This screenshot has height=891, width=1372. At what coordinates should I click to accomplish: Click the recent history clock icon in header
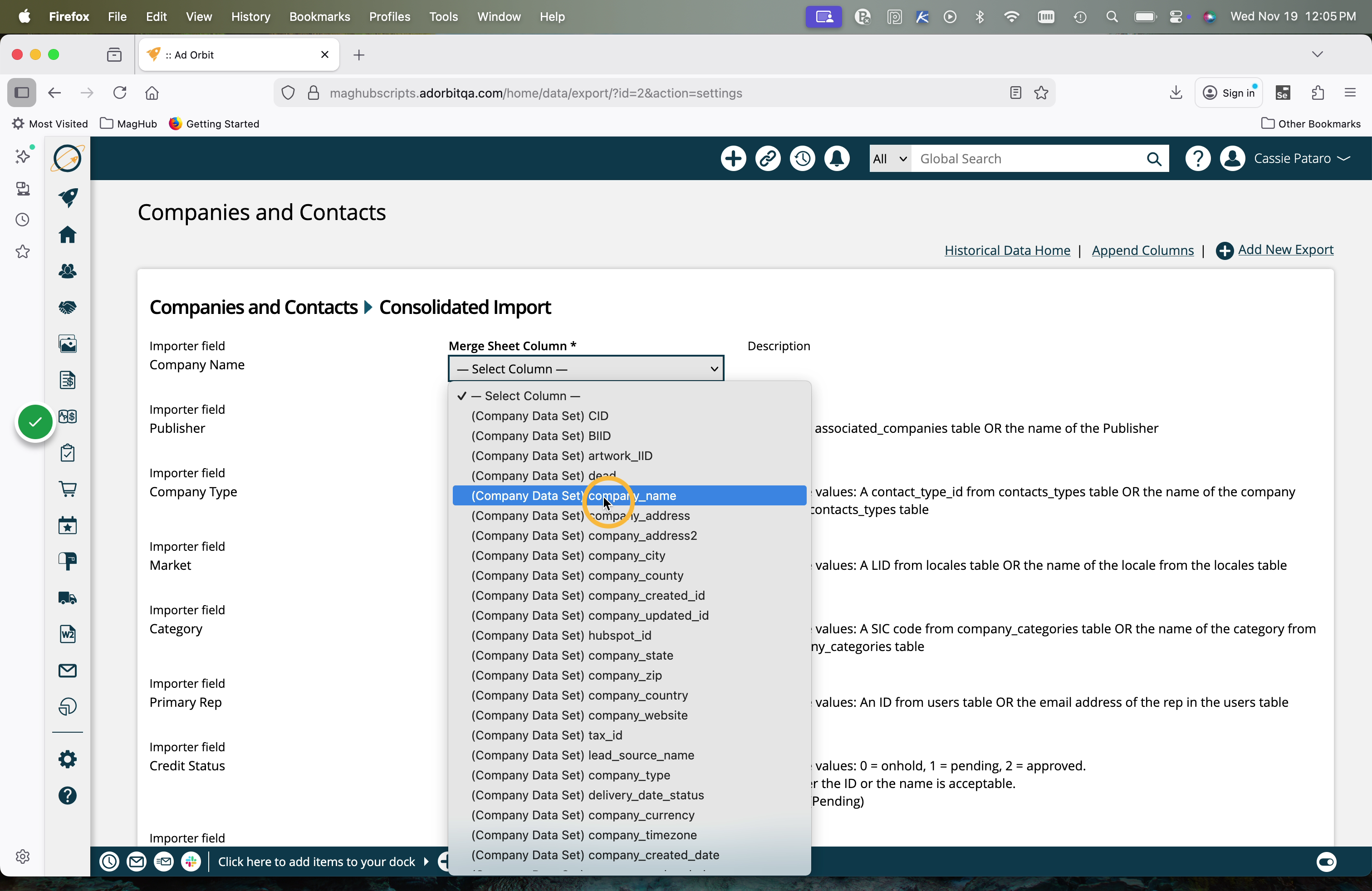coord(802,158)
